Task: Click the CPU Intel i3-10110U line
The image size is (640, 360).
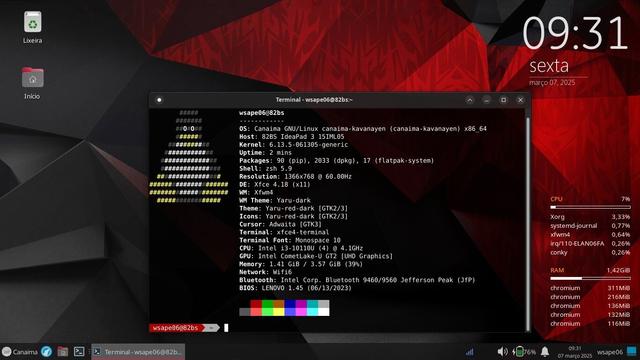Action: coord(301,248)
